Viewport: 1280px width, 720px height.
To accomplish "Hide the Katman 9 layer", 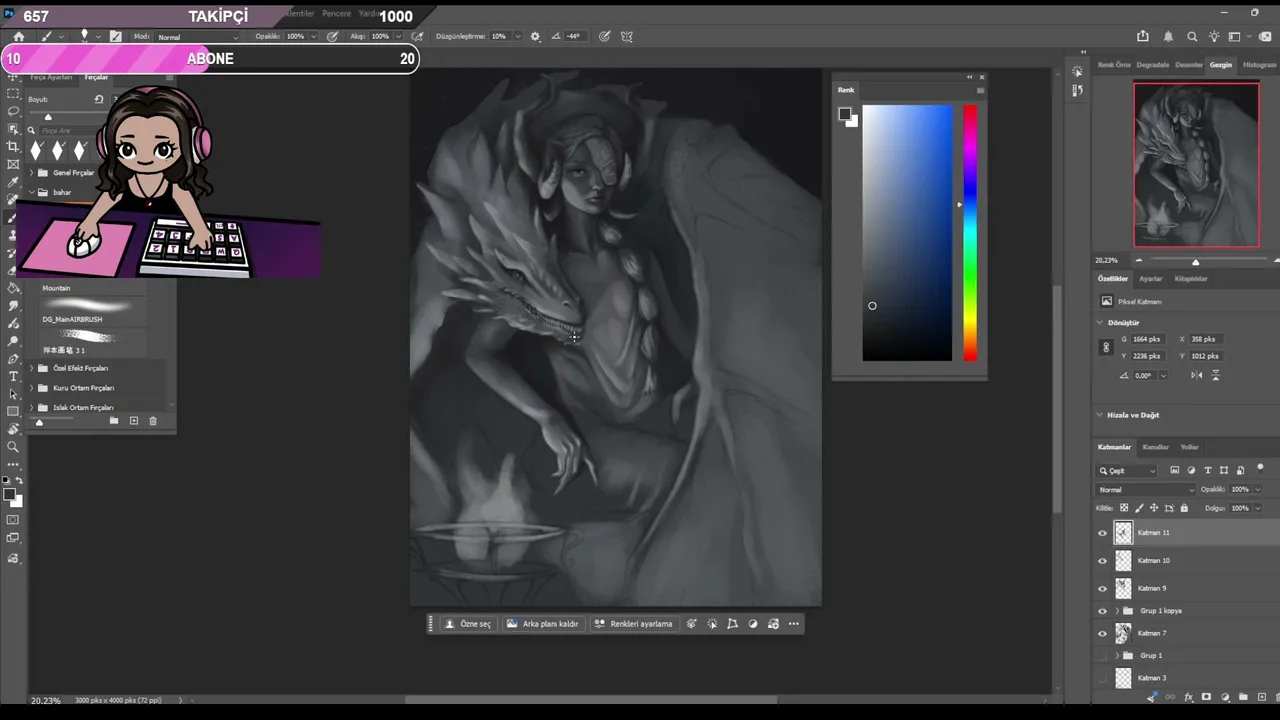I will point(1102,589).
